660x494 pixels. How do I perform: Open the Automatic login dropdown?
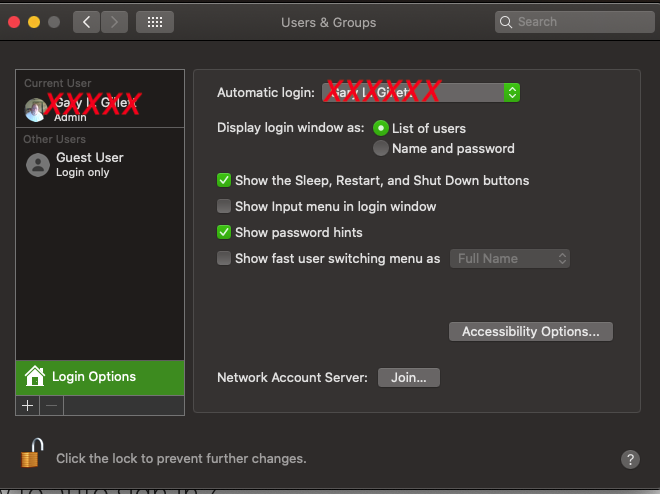point(421,93)
